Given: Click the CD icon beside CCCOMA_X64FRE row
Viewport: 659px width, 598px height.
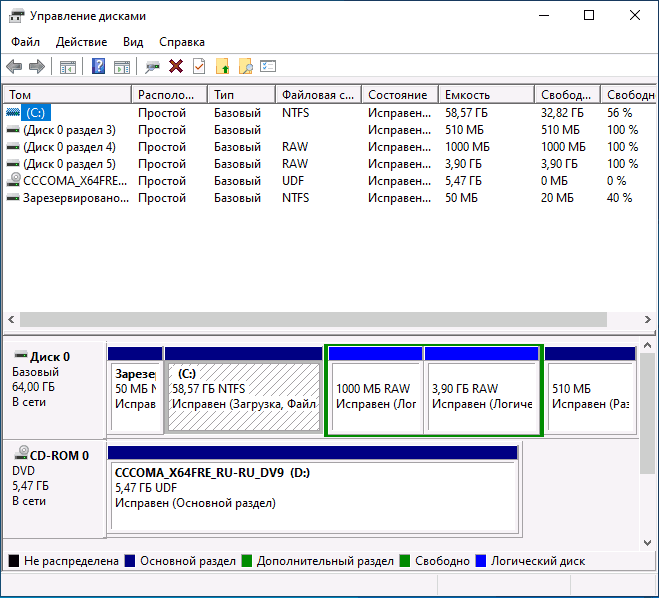Looking at the screenshot, I should coord(14,180).
